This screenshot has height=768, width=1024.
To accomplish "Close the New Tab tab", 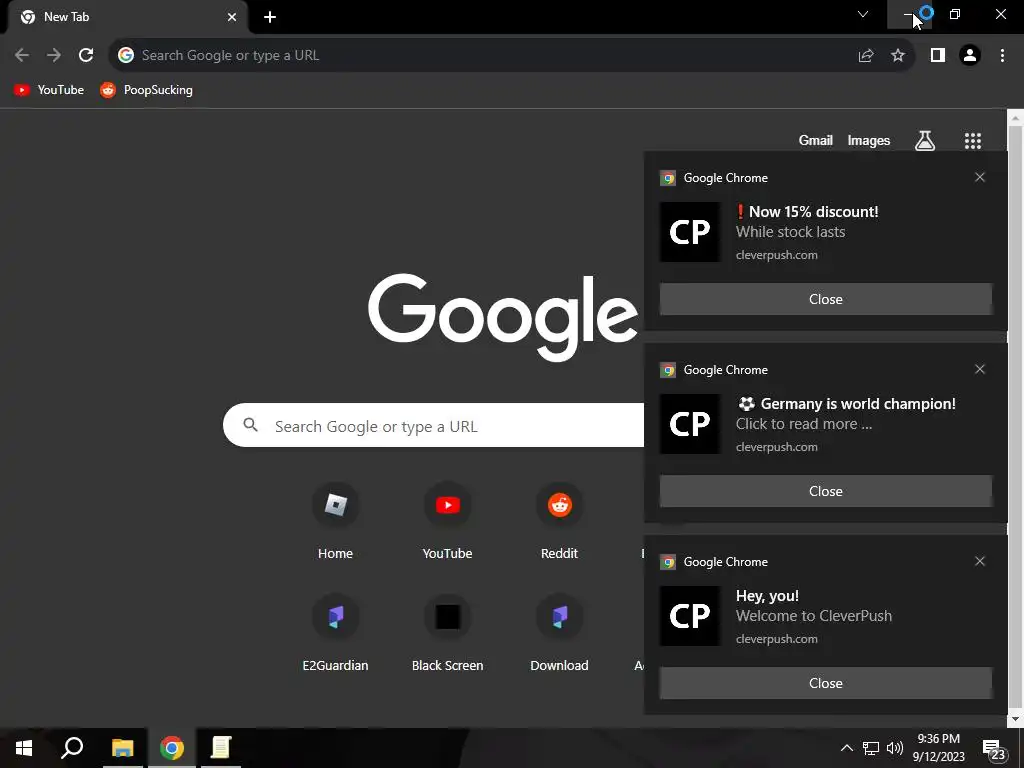I will click(232, 17).
